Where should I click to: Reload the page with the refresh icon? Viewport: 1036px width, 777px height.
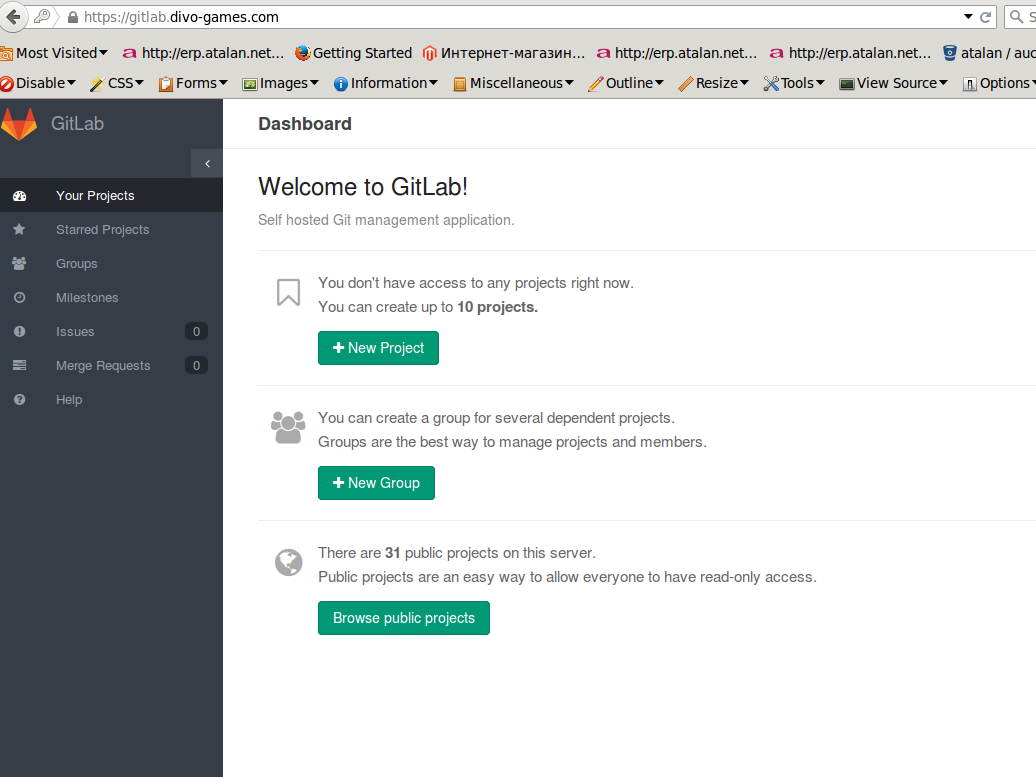pos(985,17)
